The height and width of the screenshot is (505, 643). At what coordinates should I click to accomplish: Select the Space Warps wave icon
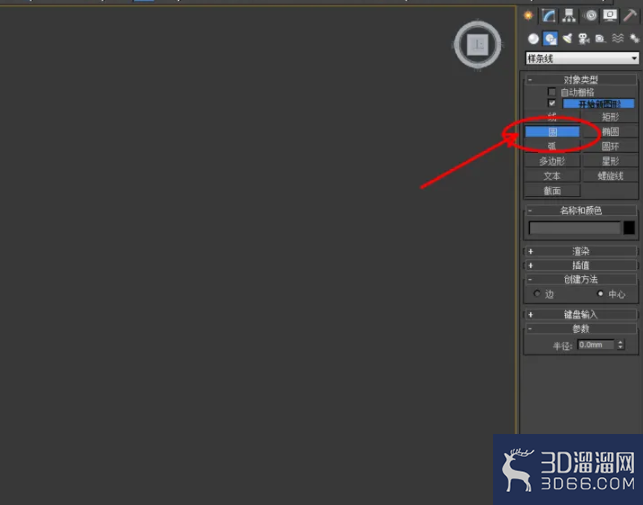click(x=618, y=38)
